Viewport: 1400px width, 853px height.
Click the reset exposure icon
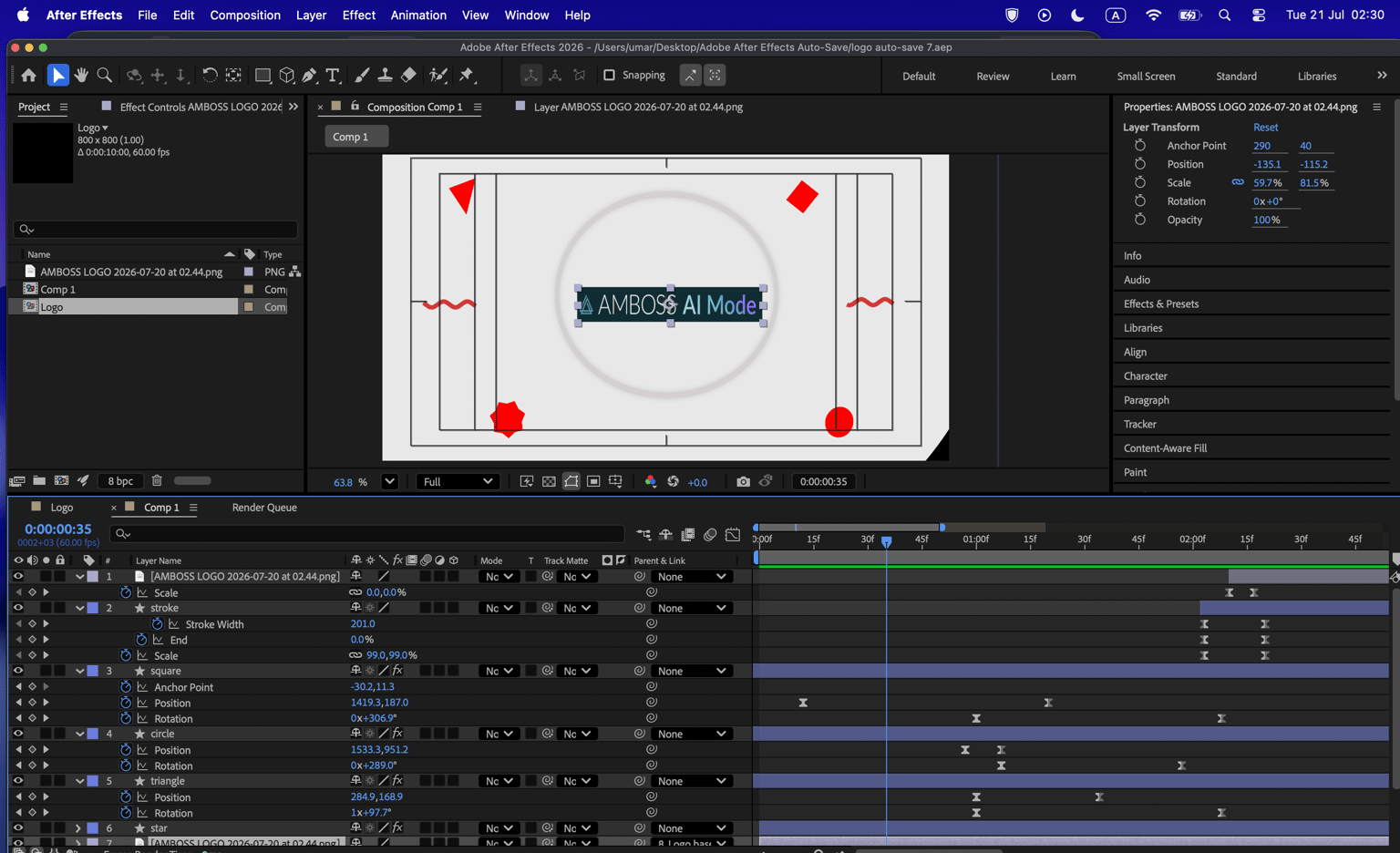tap(673, 482)
